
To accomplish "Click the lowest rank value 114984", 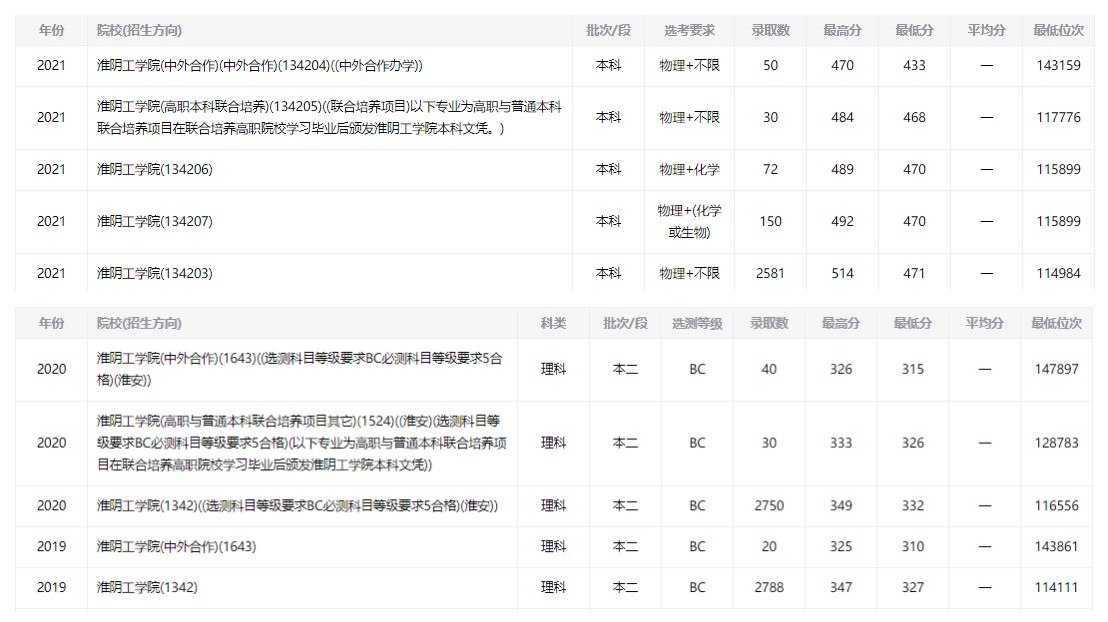I will point(1058,274).
